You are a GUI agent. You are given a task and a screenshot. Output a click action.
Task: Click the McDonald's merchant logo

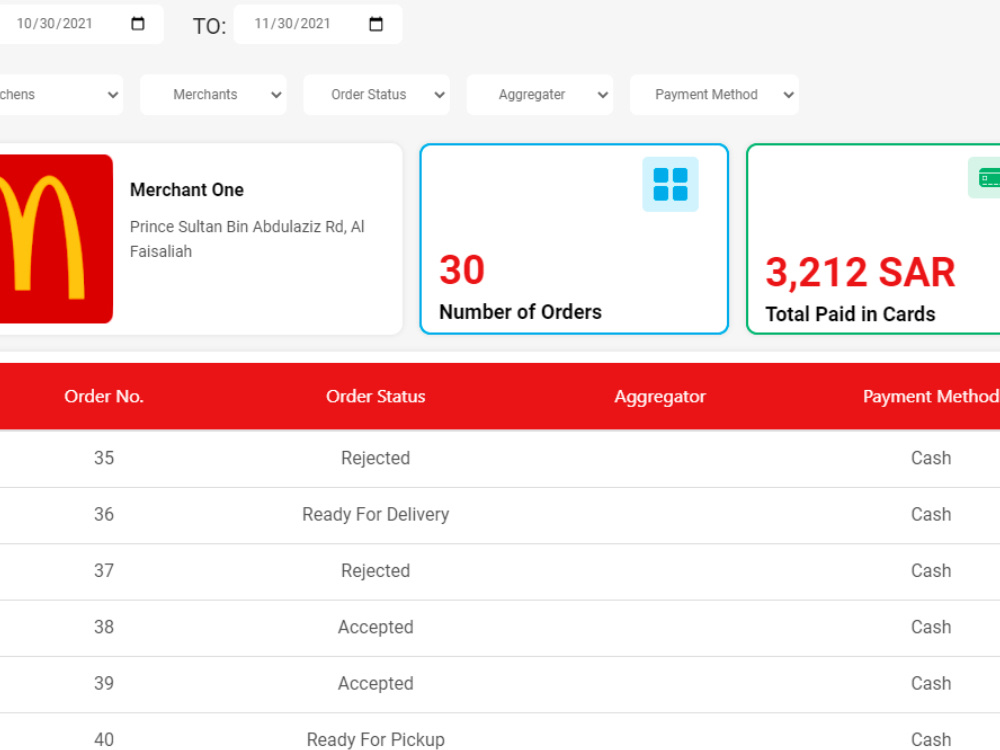point(56,239)
